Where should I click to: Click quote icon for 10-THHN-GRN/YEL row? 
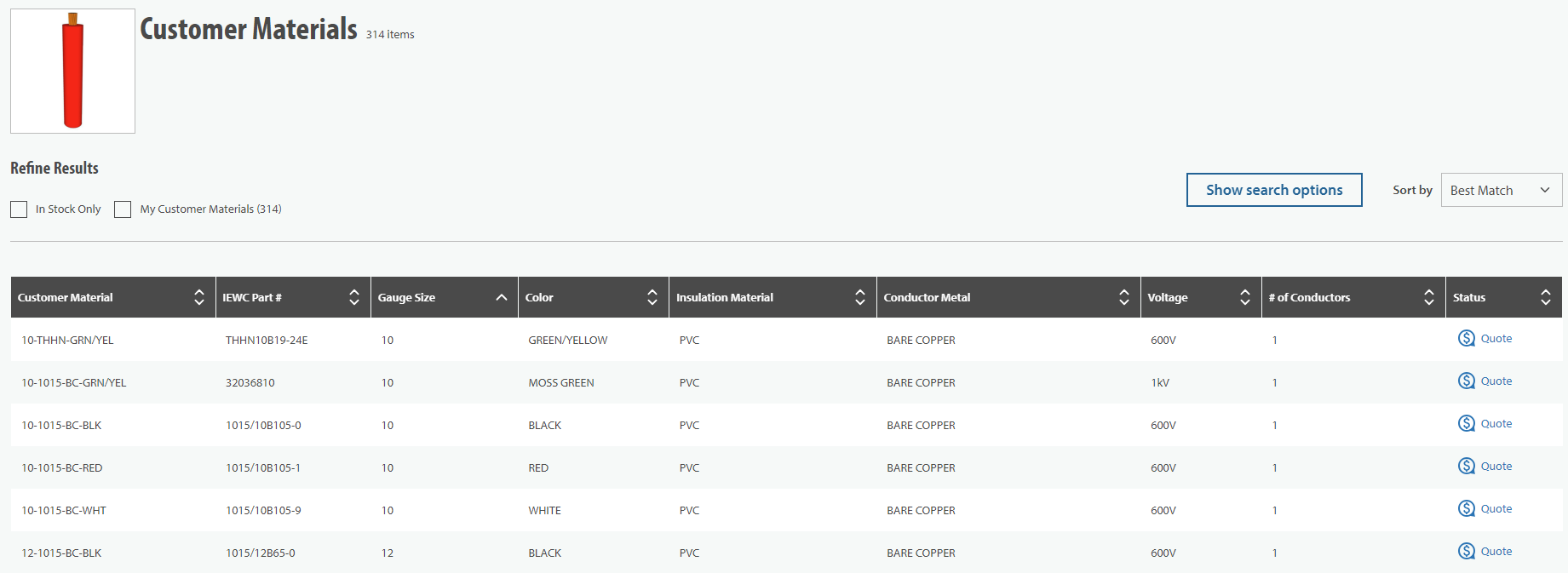[1467, 338]
